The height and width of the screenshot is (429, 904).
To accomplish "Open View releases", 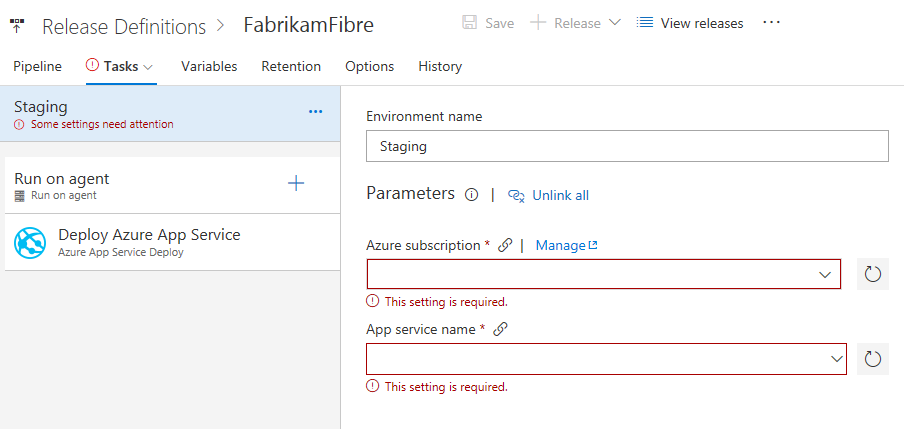I will click(x=690, y=23).
